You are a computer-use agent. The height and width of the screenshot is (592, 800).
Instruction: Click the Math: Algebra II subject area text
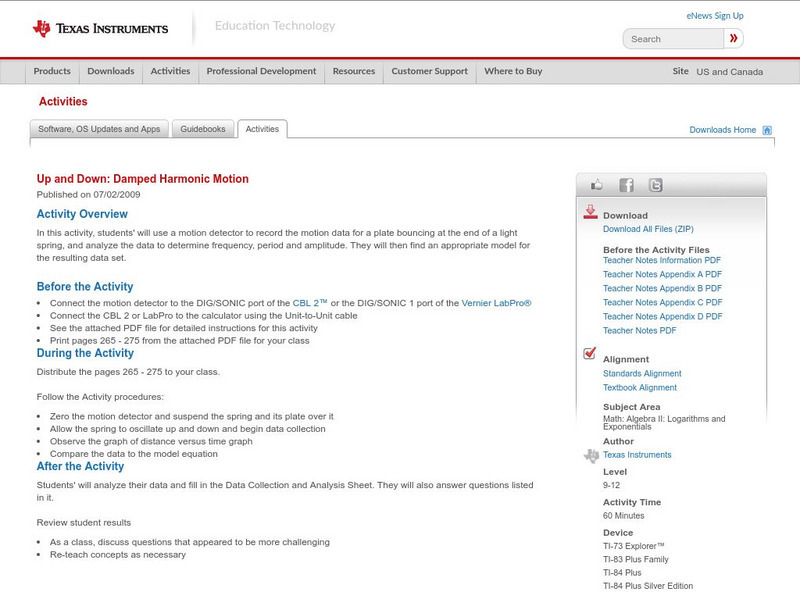[x=664, y=423]
